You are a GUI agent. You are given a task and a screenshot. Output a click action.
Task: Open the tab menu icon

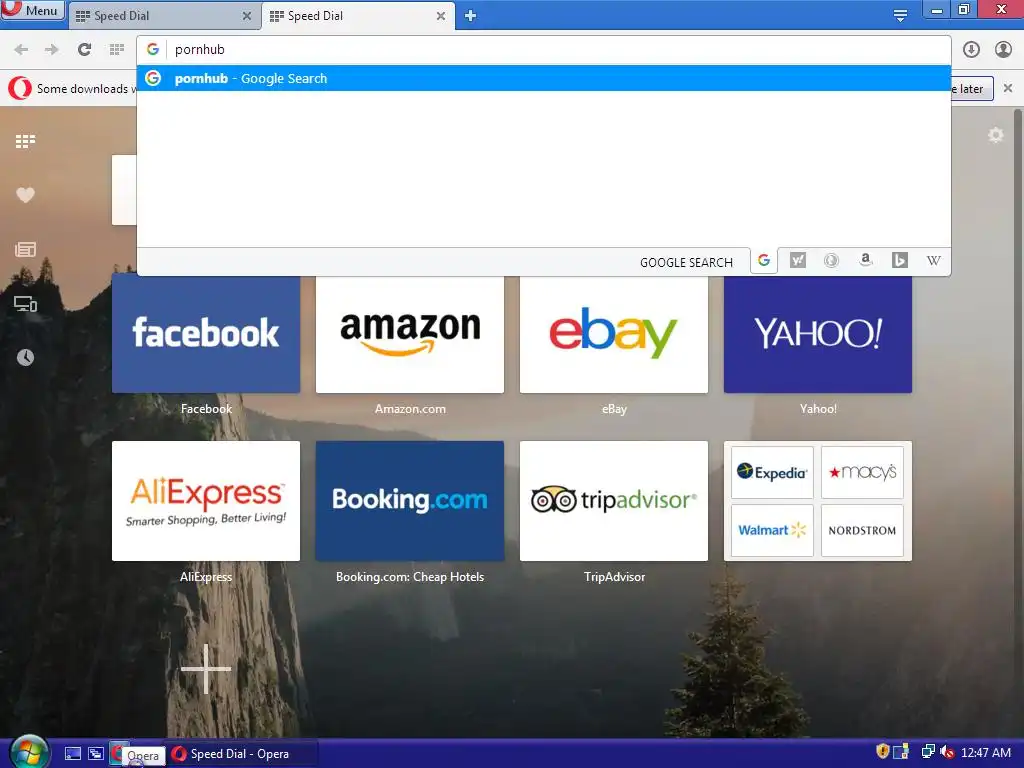(x=900, y=16)
